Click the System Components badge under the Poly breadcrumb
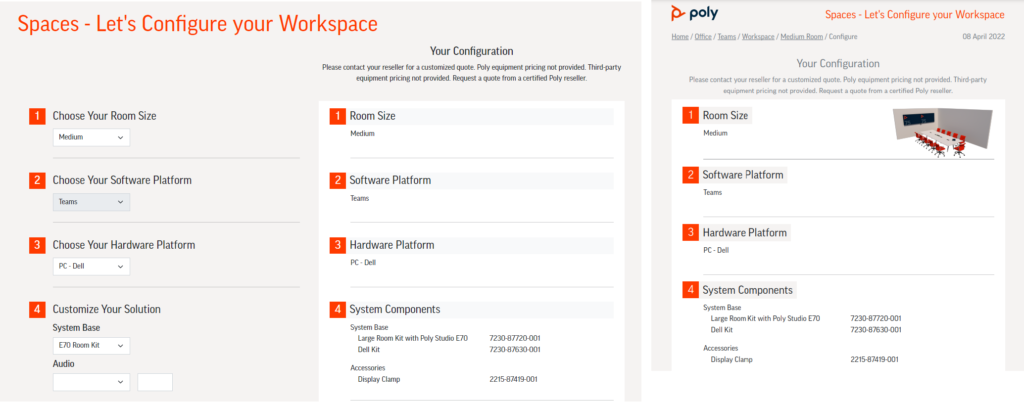The image size is (1024, 404). click(x=689, y=291)
